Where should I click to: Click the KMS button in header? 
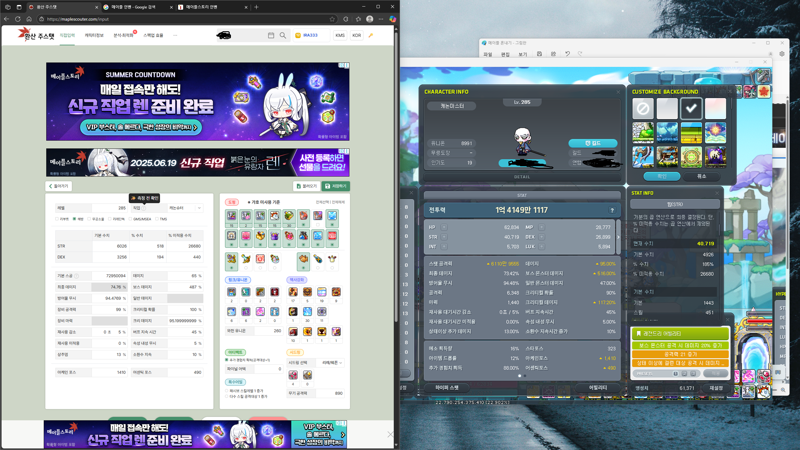click(340, 35)
